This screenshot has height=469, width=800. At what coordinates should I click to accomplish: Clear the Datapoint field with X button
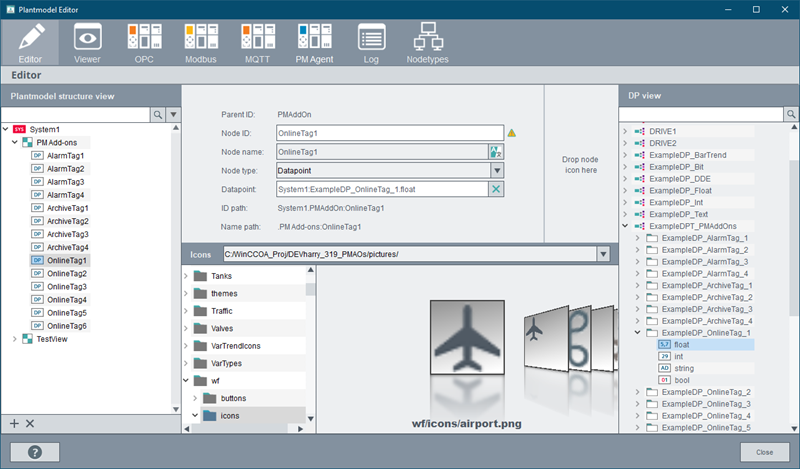tap(495, 189)
